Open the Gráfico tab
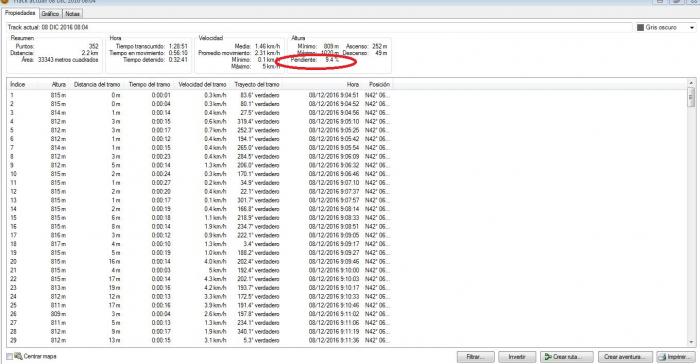700x364 pixels. [50, 14]
